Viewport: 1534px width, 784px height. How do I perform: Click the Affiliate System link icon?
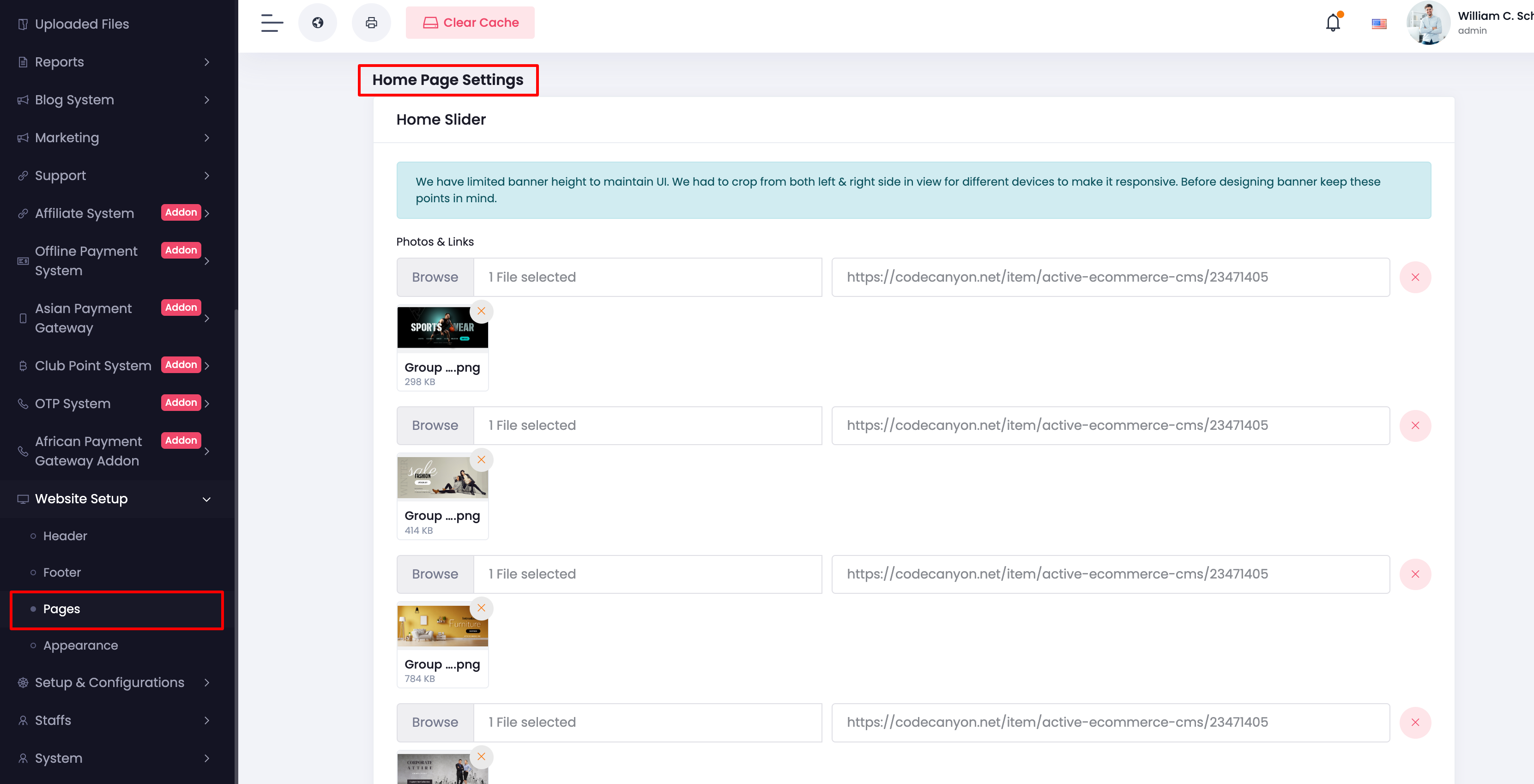(23, 213)
